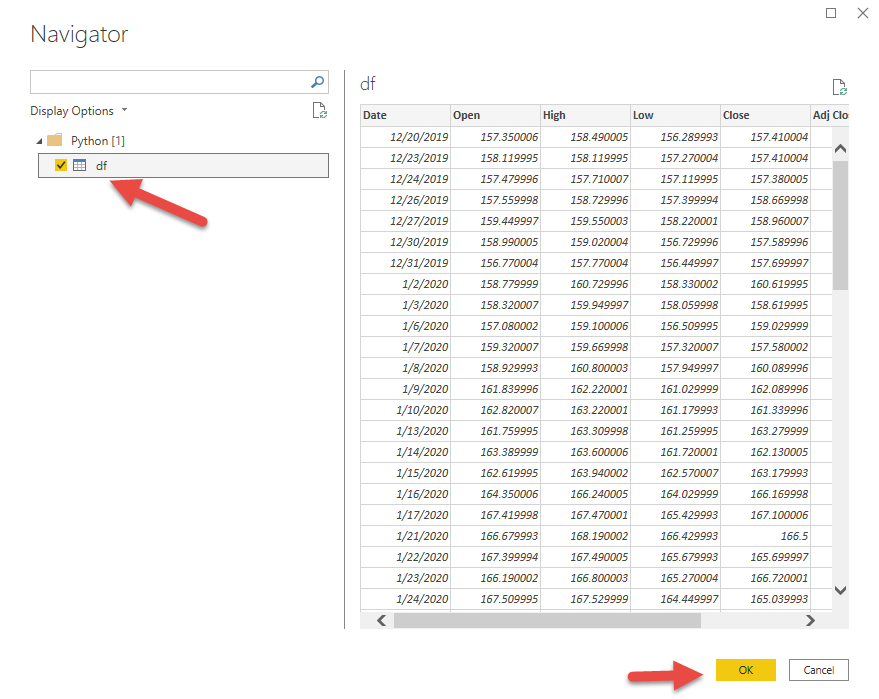Confirm with the OK button
The width and height of the screenshot is (879, 699).
(746, 670)
